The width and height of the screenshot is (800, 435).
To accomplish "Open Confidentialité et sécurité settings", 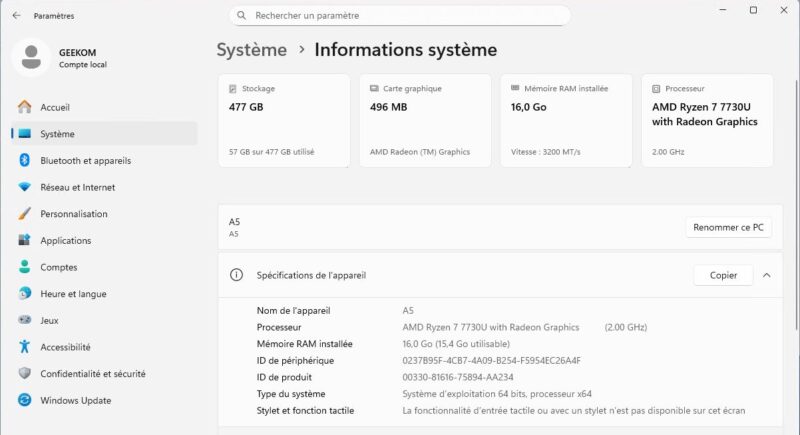I will coord(104,373).
